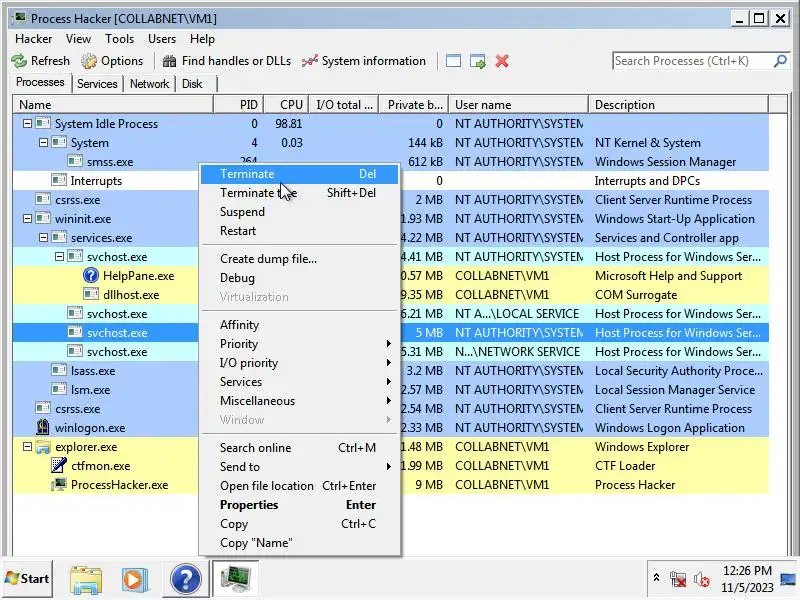Expand the I/O priority submenu
This screenshot has width=800, height=600.
299,363
